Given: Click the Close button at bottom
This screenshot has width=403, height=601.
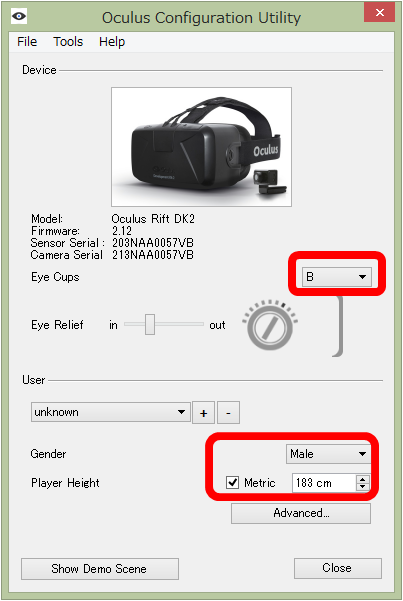Looking at the screenshot, I should coord(337,568).
